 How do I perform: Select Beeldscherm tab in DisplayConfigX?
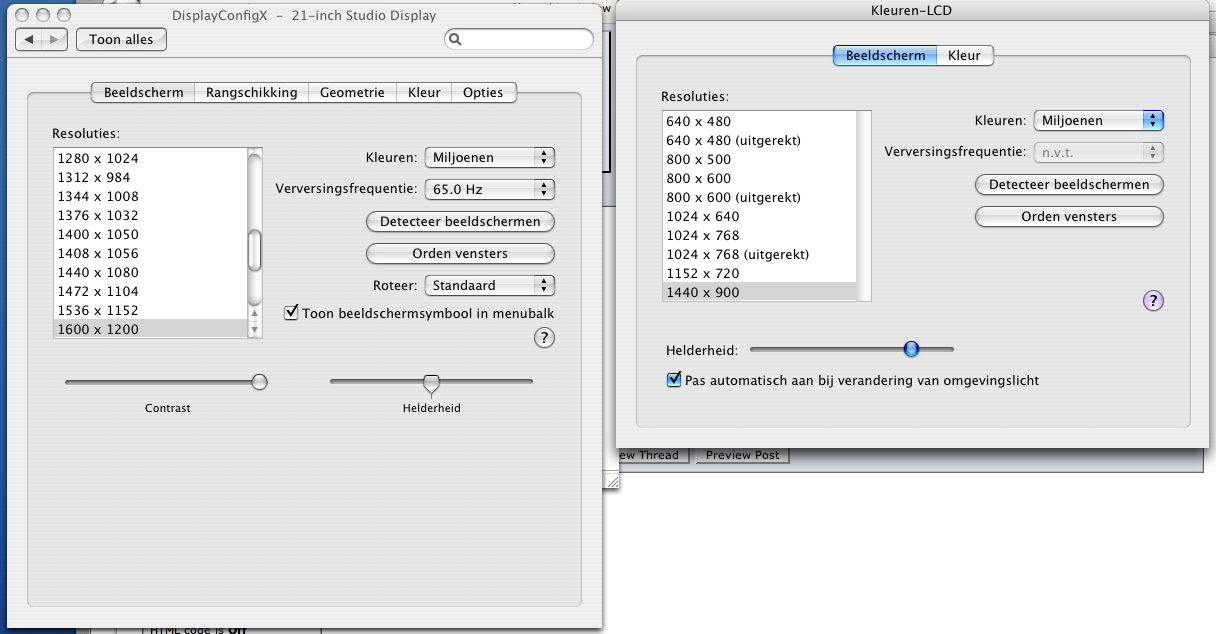[143, 92]
